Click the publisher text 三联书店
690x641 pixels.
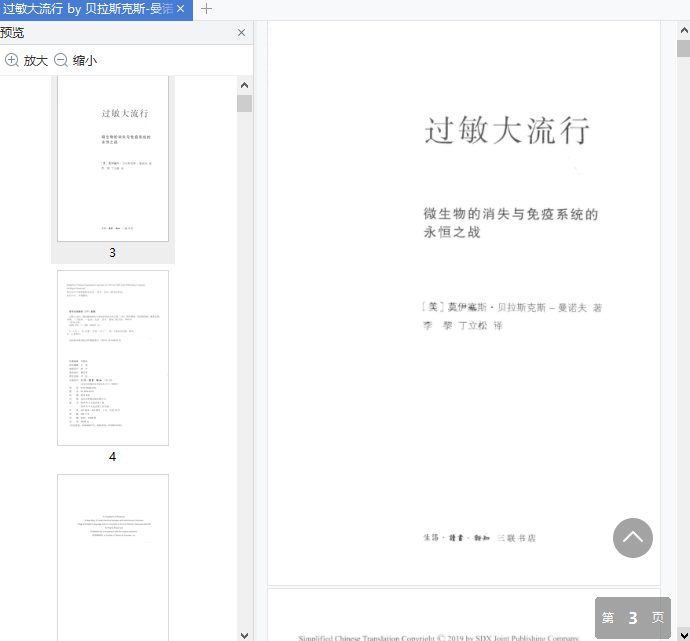(516, 538)
